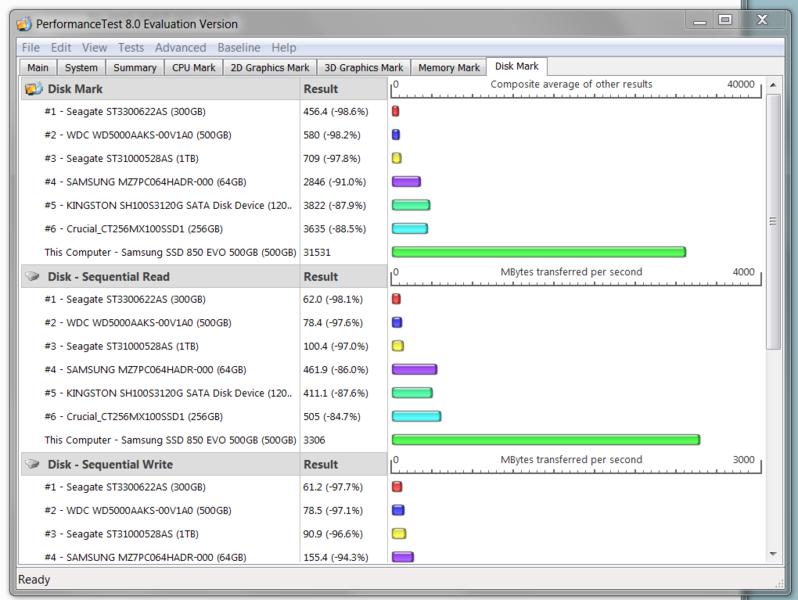The height and width of the screenshot is (600, 798).
Task: Click result 2846 (-91.0%)
Action: pos(335,182)
